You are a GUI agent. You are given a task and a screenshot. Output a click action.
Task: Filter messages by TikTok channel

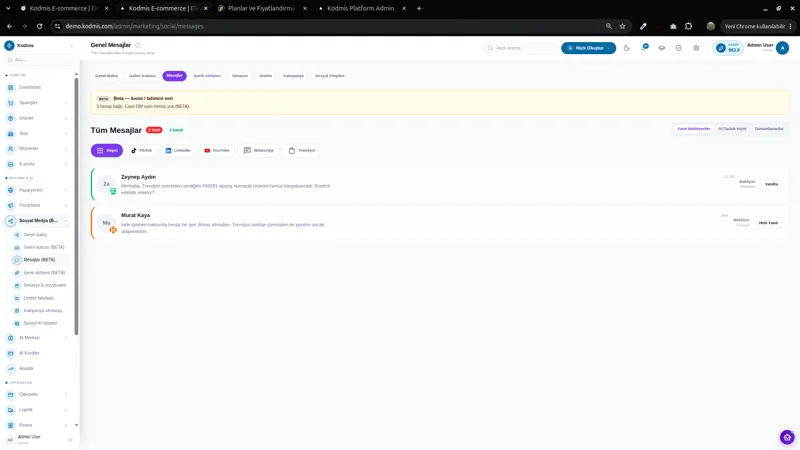tap(141, 151)
